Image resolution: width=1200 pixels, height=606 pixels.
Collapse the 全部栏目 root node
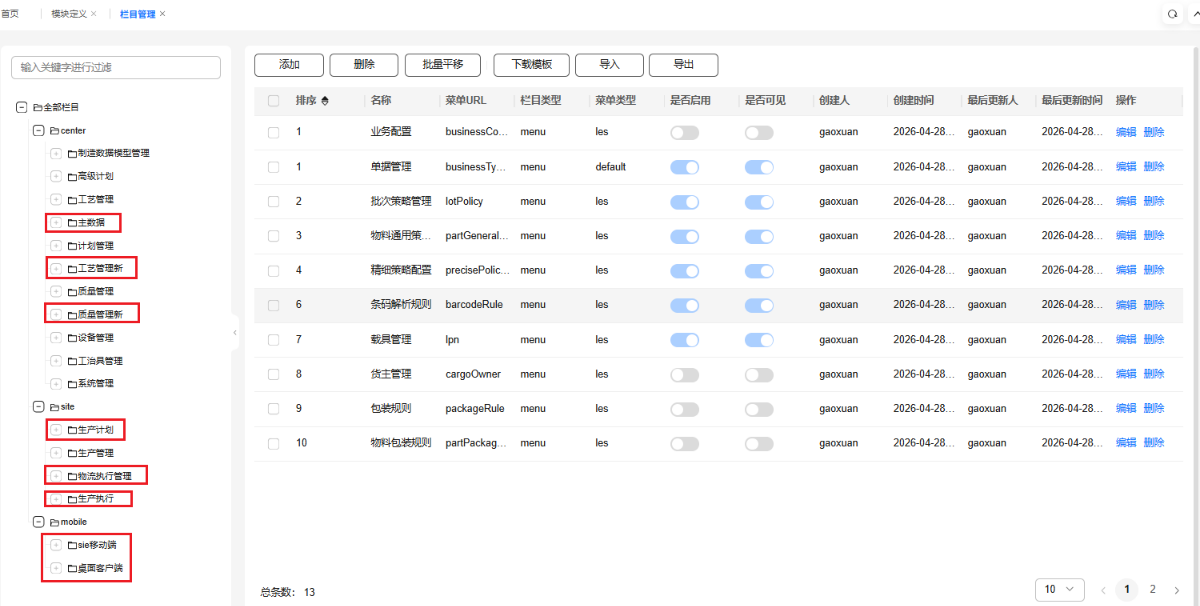coord(22,107)
